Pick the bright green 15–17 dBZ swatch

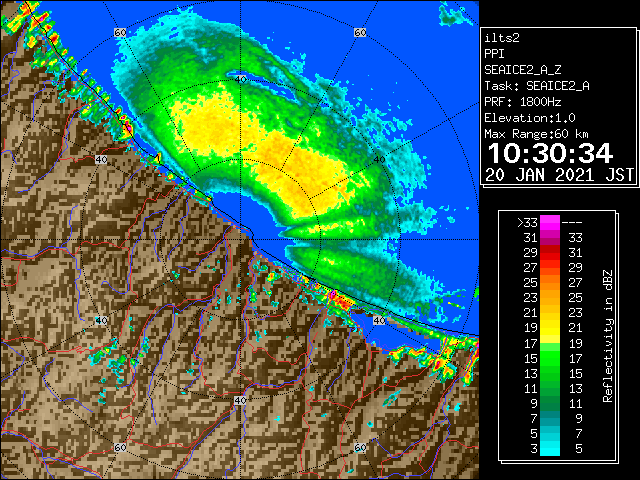tap(550, 358)
